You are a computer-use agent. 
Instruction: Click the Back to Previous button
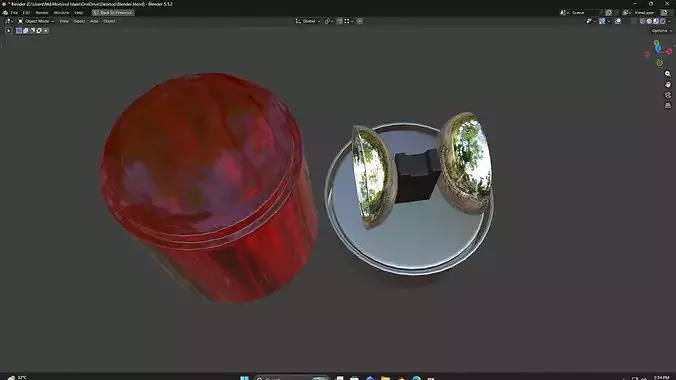113,13
